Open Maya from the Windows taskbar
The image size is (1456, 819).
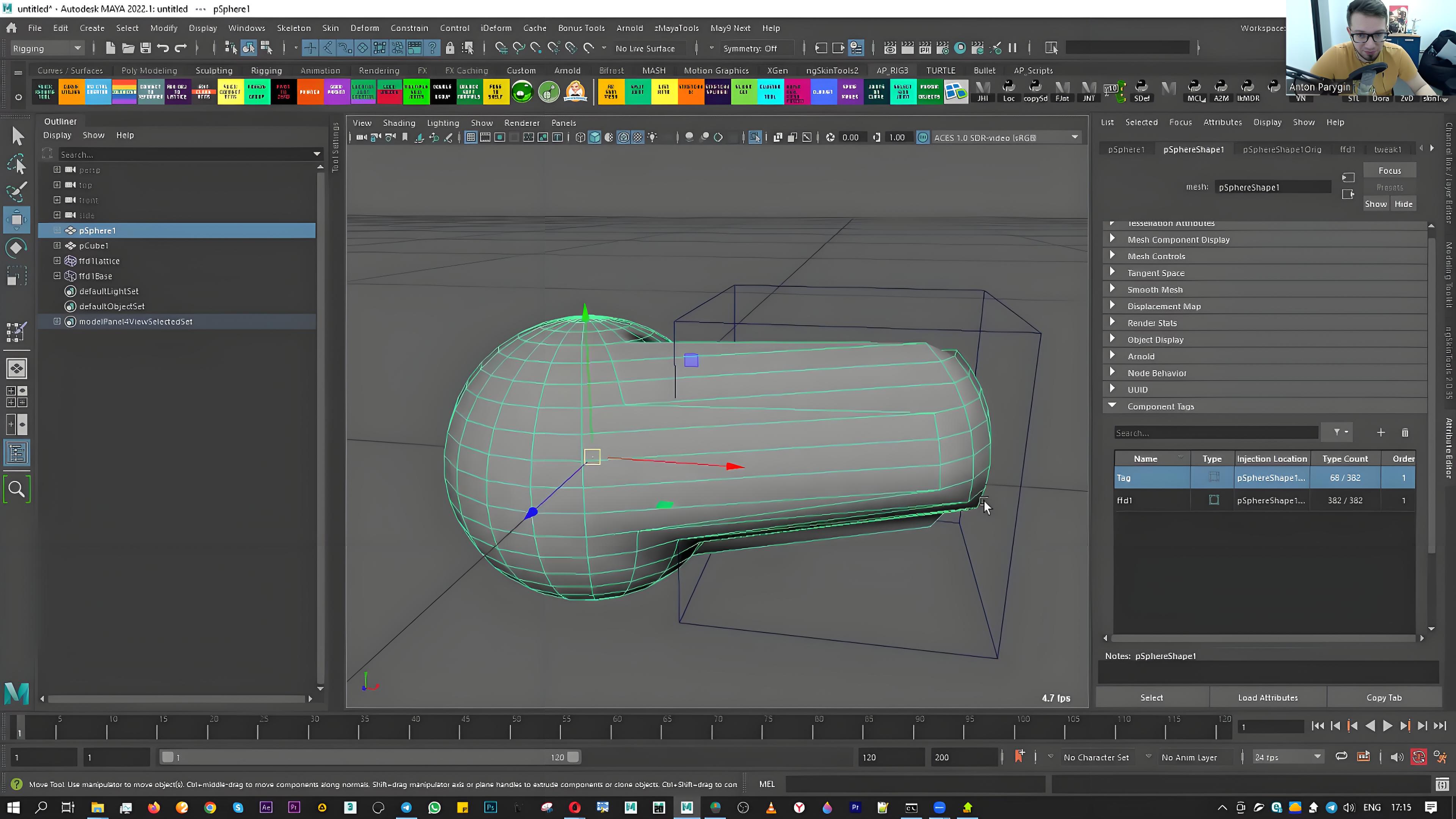tap(686, 807)
